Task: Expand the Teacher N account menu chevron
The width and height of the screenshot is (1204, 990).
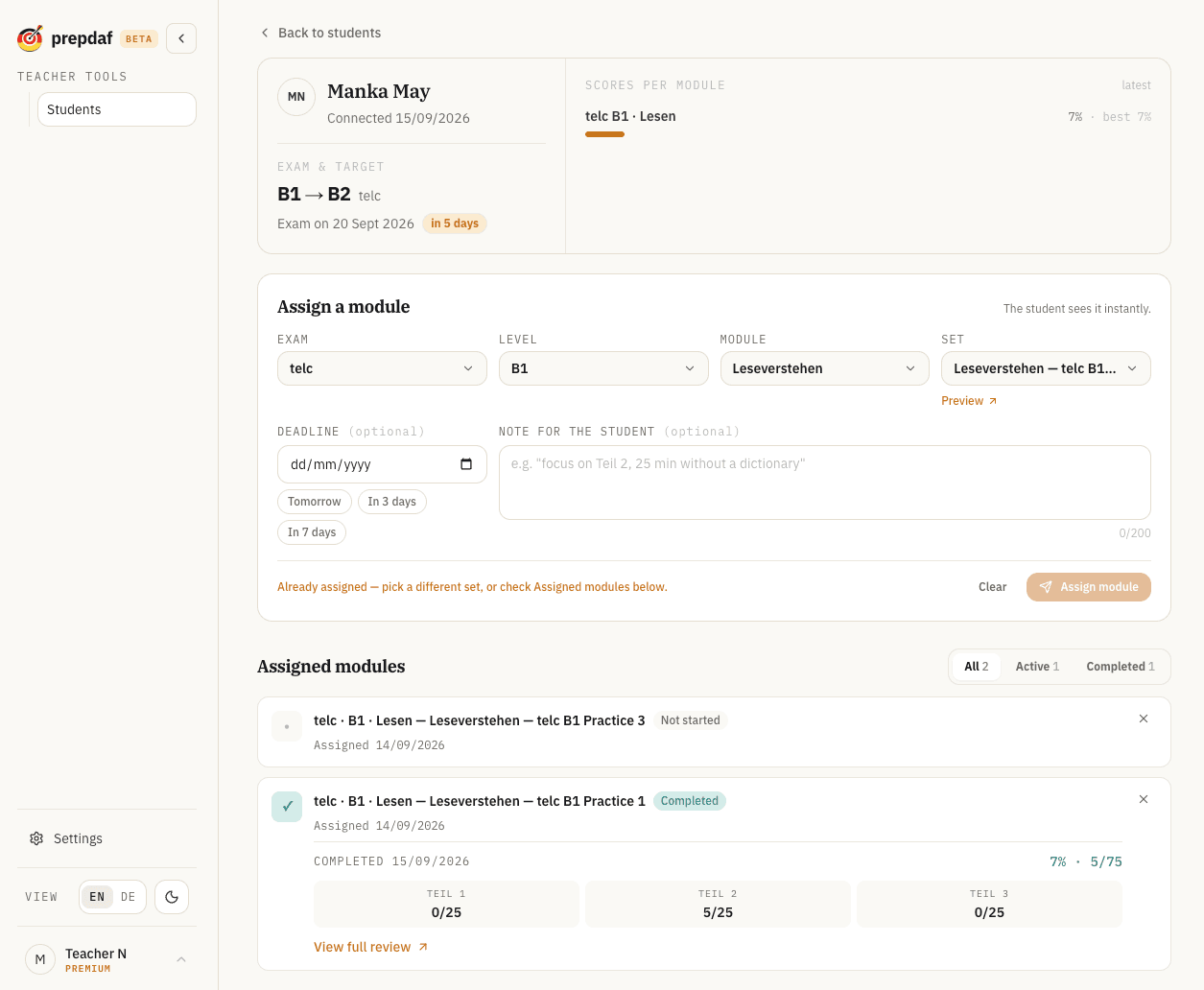Action: [x=181, y=959]
